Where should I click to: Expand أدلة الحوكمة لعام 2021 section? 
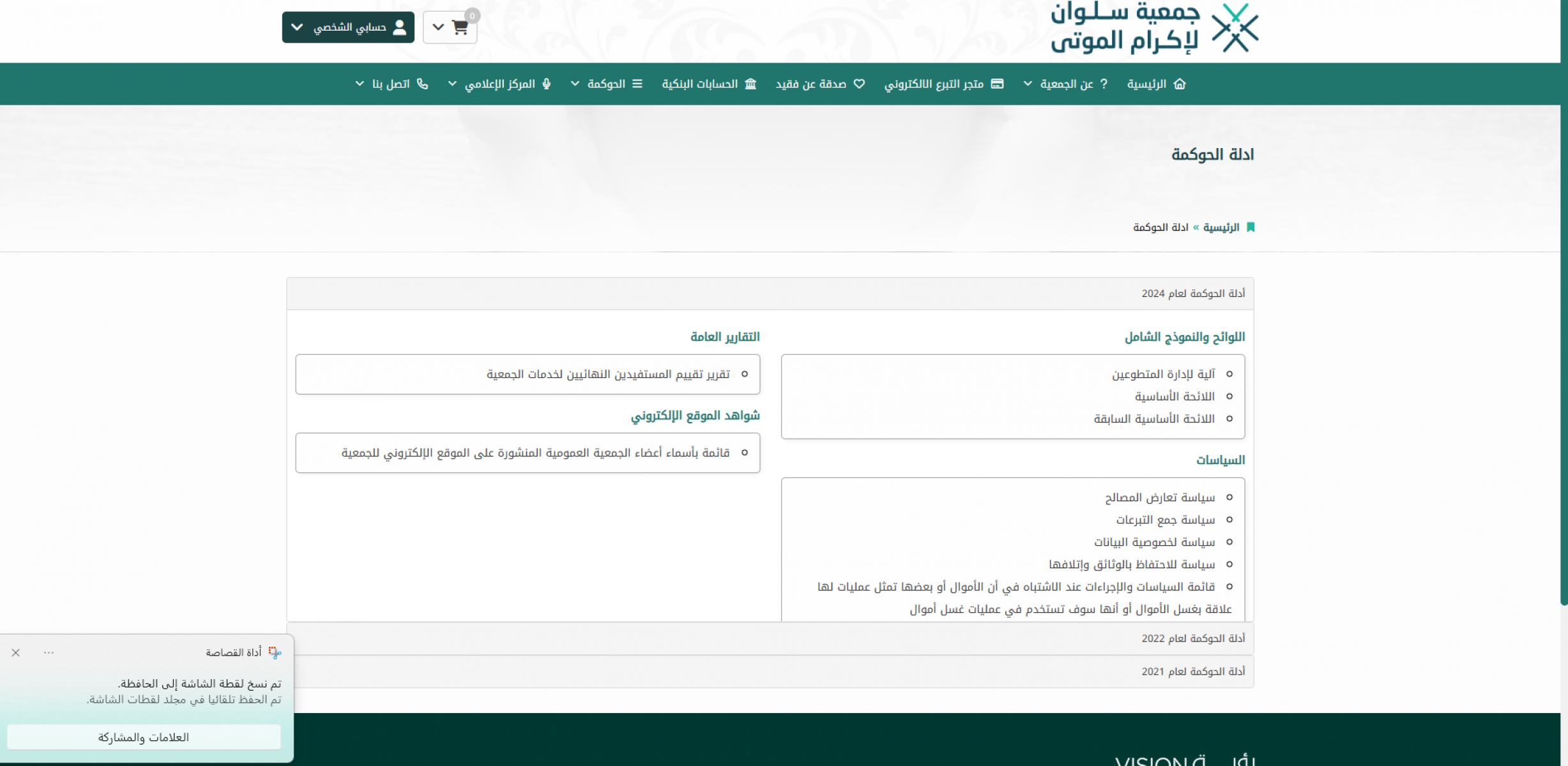pos(1193,672)
